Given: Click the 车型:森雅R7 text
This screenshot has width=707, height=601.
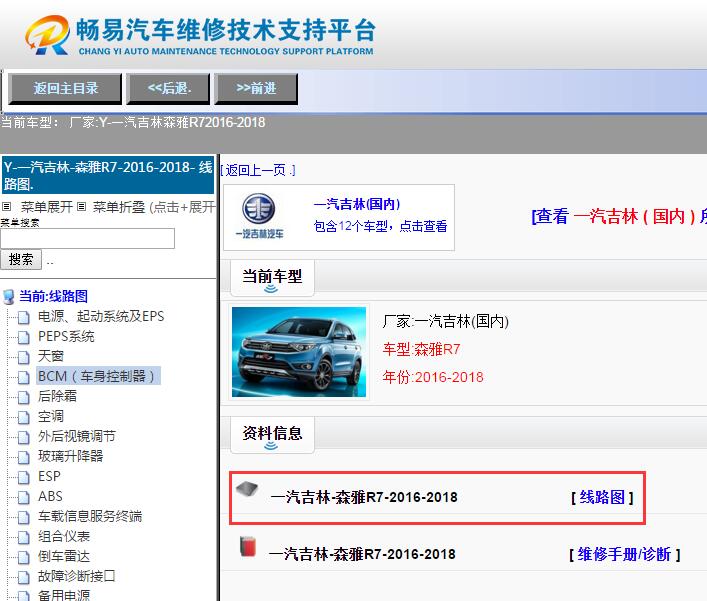Looking at the screenshot, I should 421,349.
